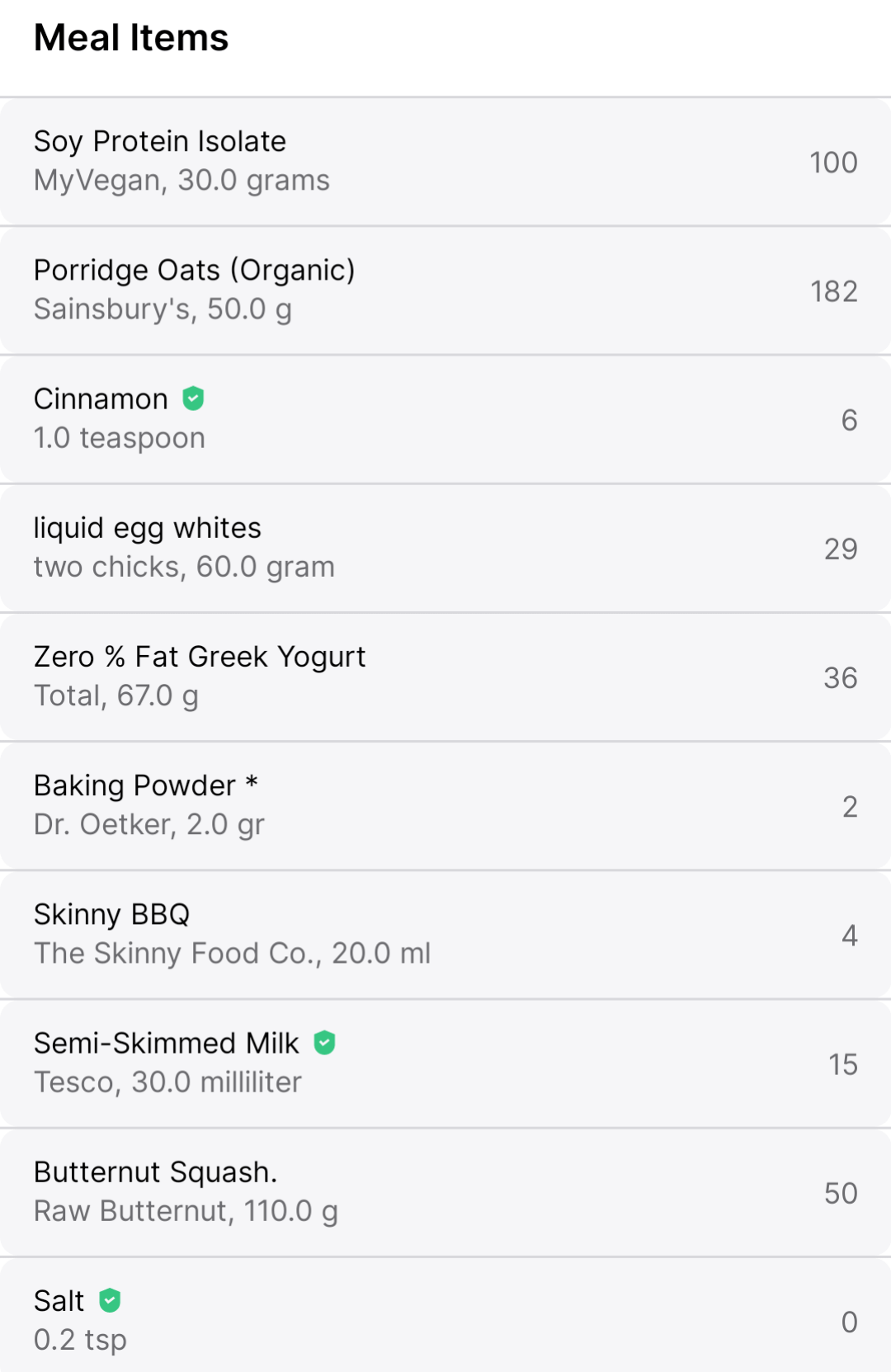The height and width of the screenshot is (1372, 891).
Task: Click the 182 calorie value for Porridge Oats
Action: tap(833, 291)
